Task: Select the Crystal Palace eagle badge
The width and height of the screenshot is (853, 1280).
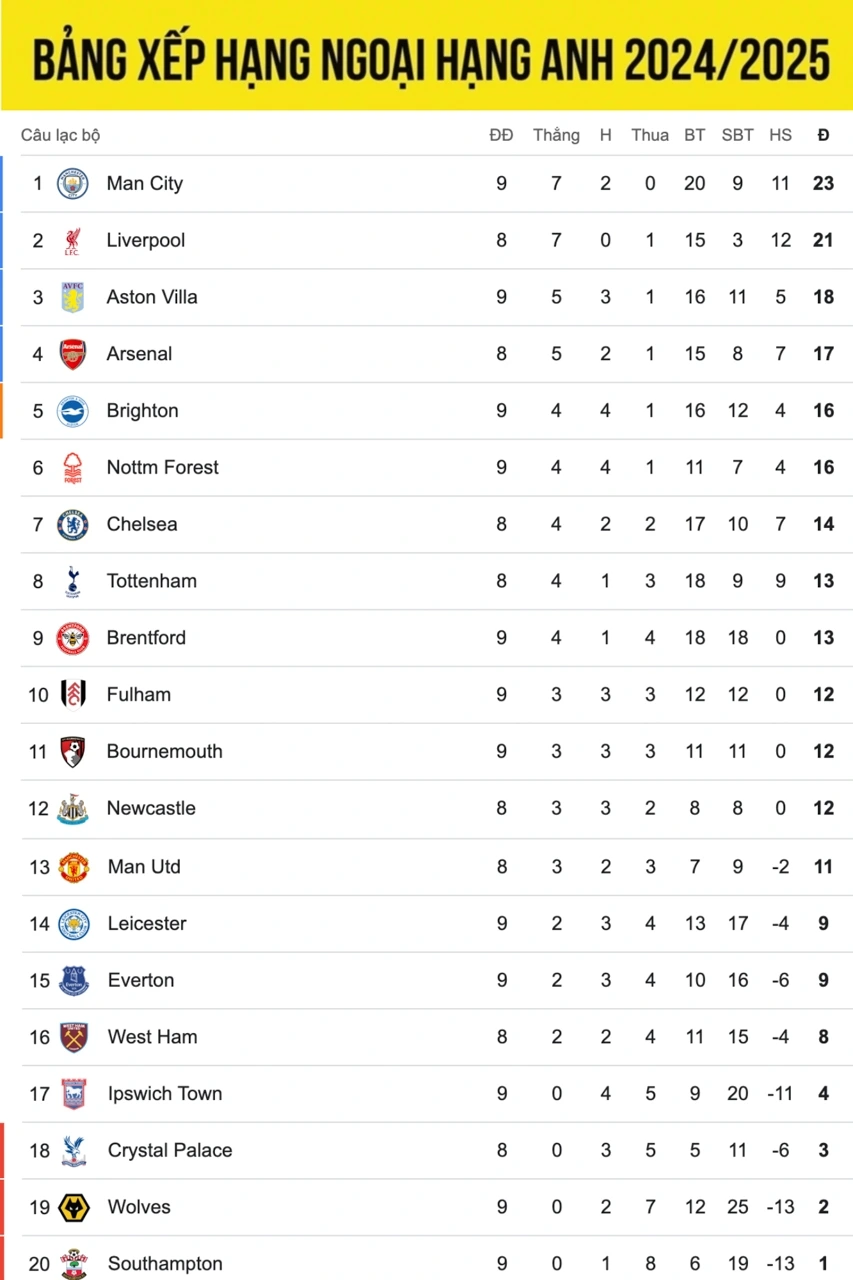Action: coord(73,1151)
